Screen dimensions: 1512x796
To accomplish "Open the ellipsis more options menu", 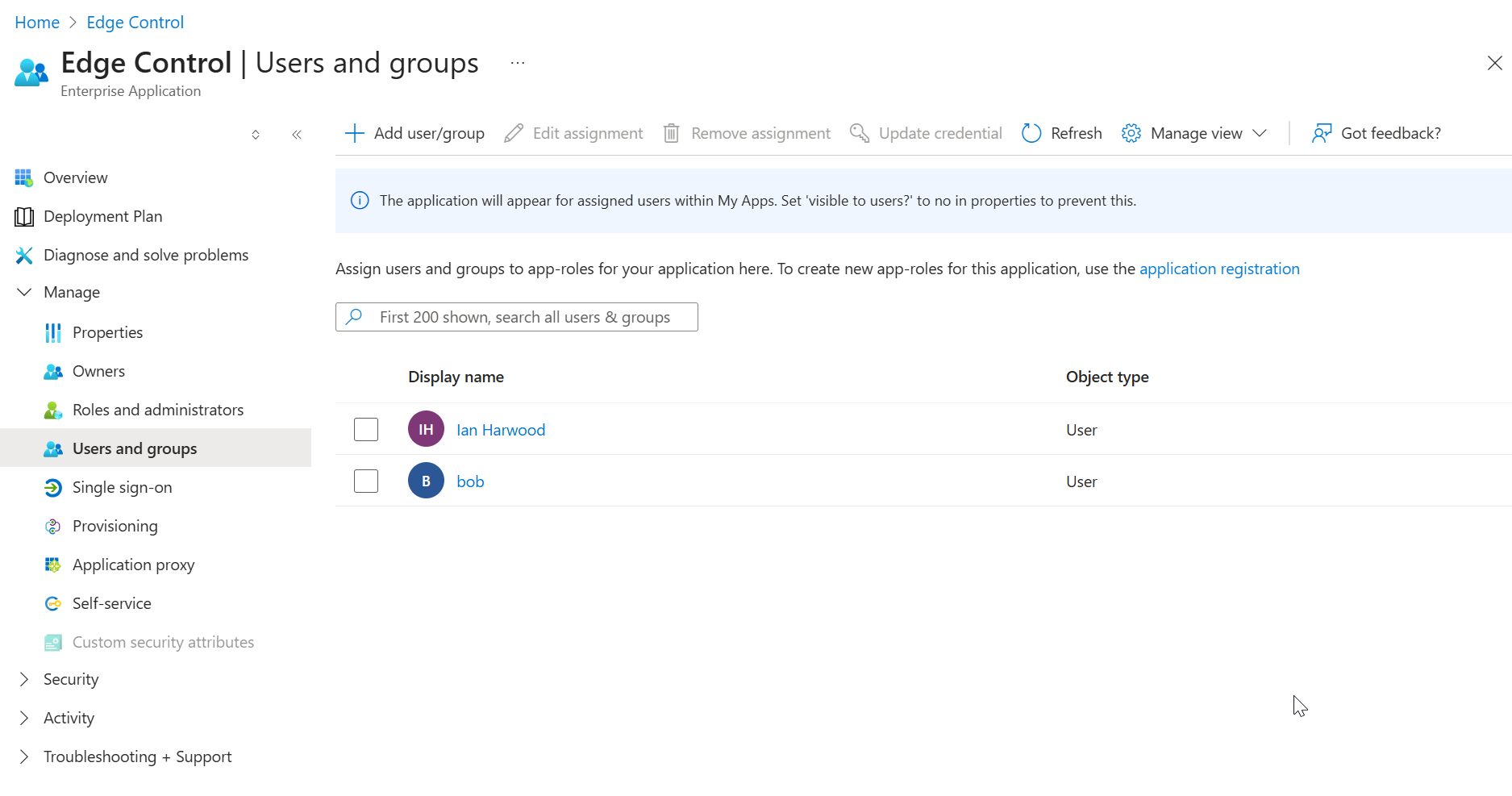I will [518, 63].
